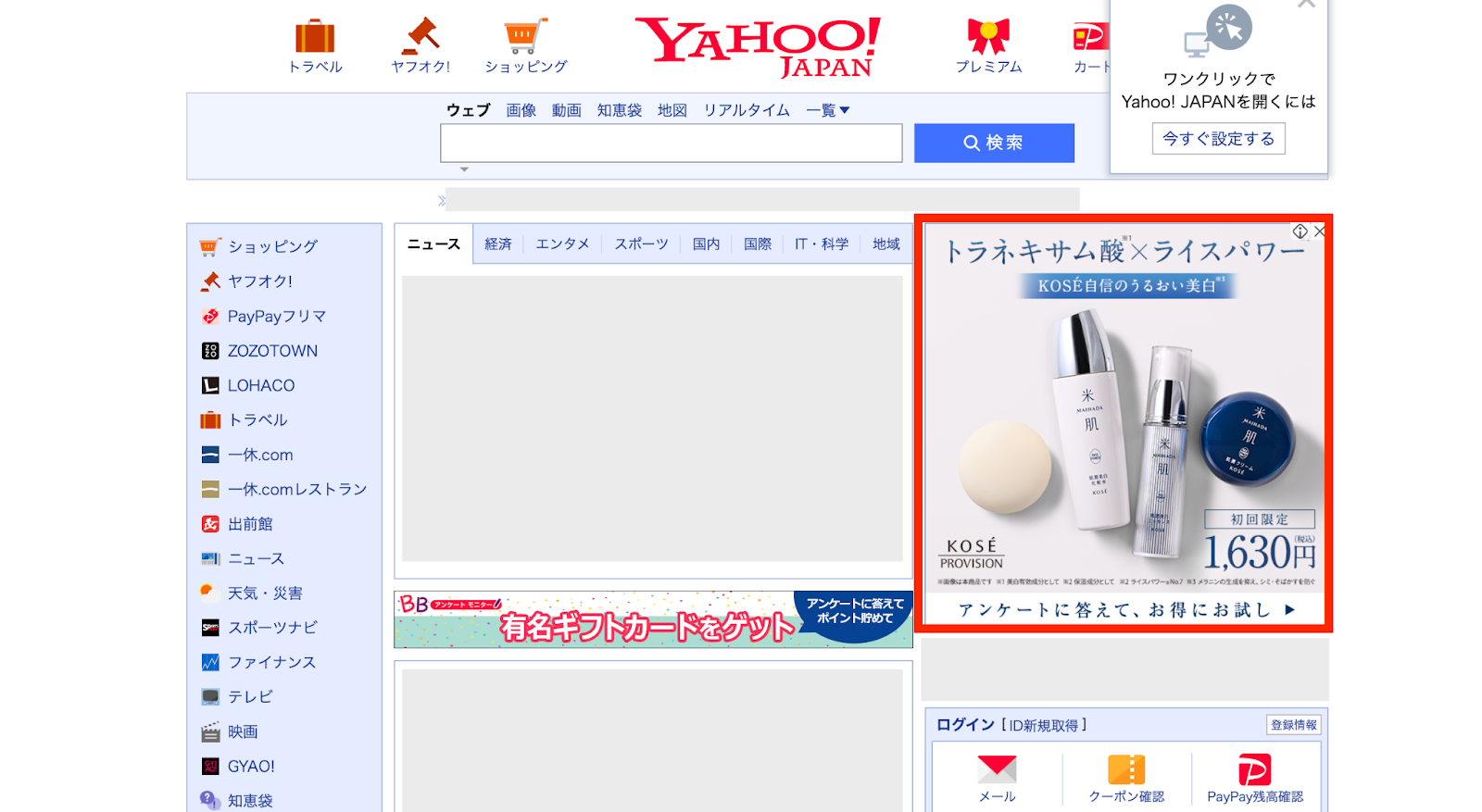1482x812 pixels.
Task: Close the ワンクリックで Yahoo! JAPAN popup
Action: [1306, 4]
